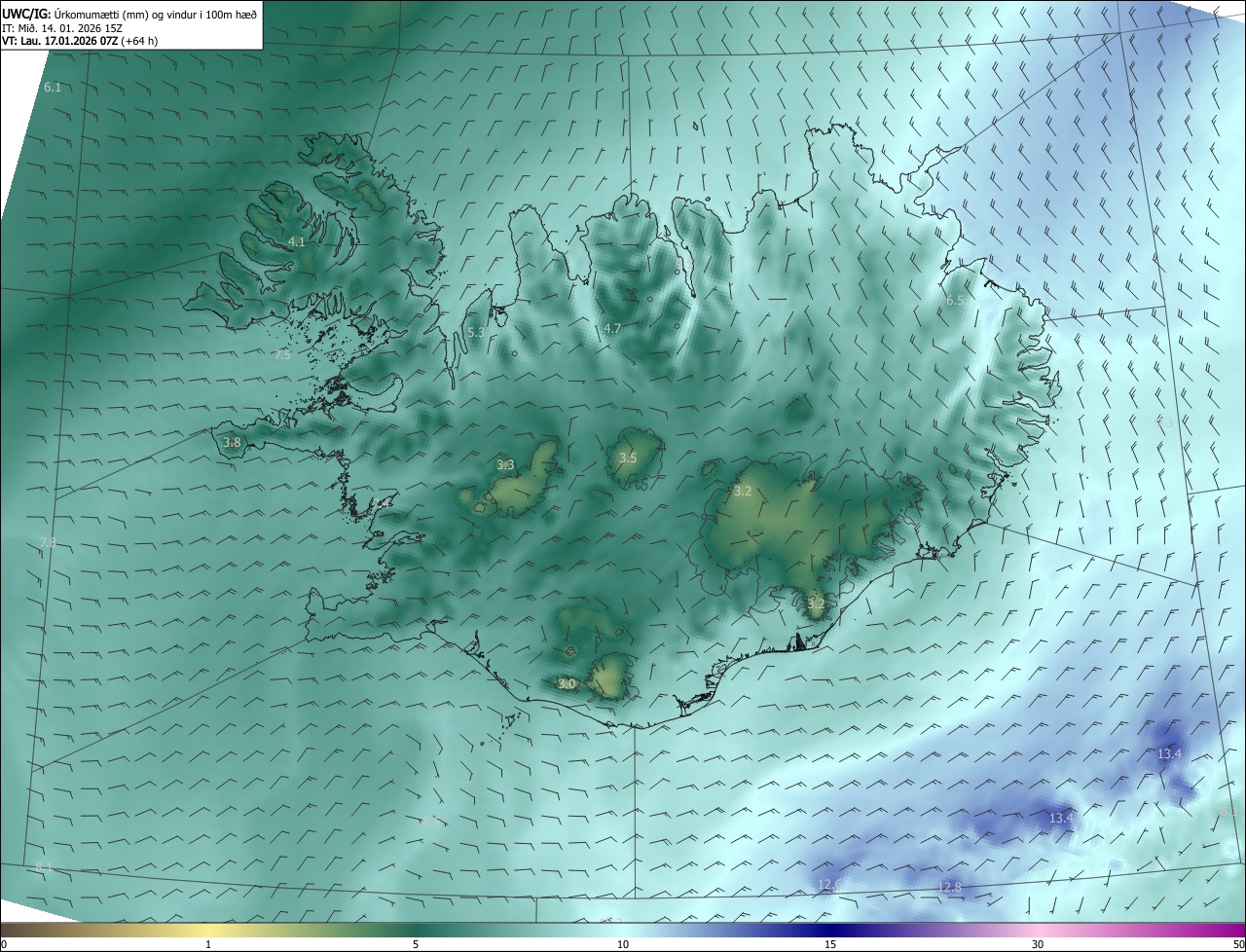Click the 7.5 value label
The width and height of the screenshot is (1246, 952).
282,355
